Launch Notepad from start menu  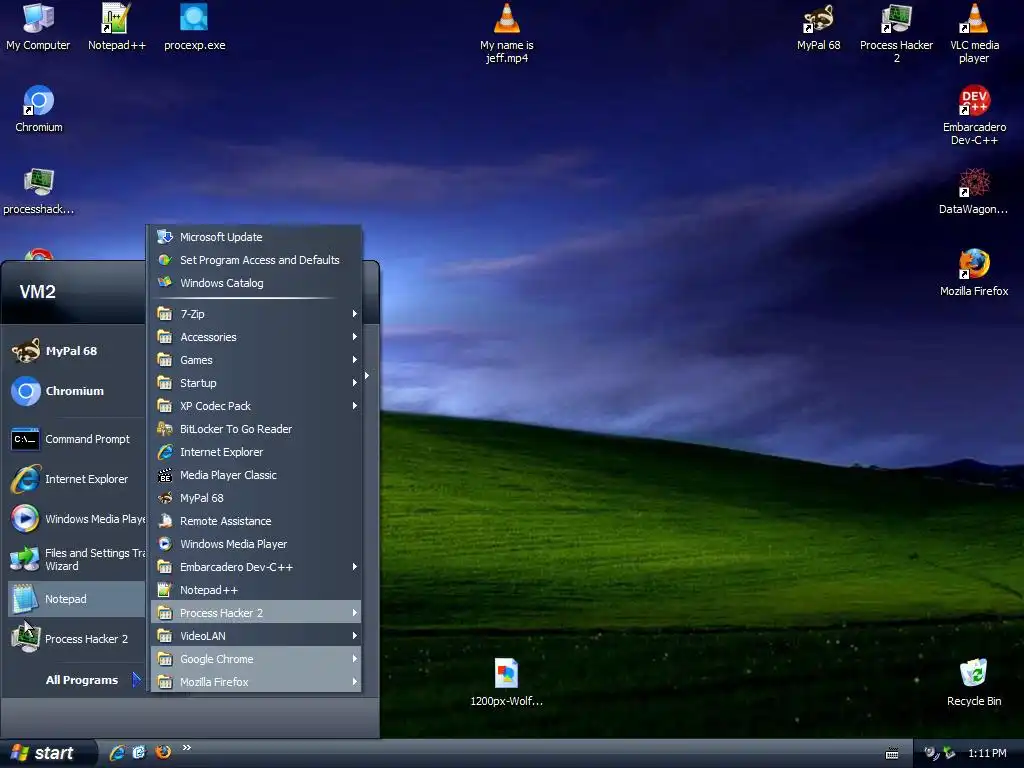tap(76, 599)
